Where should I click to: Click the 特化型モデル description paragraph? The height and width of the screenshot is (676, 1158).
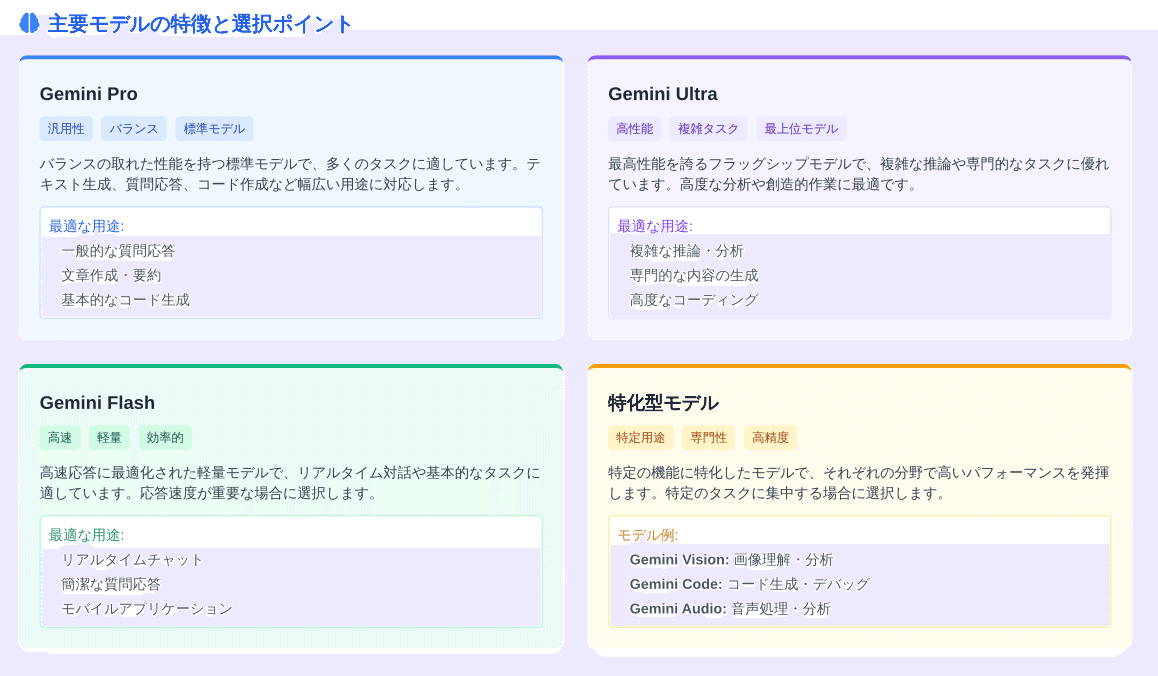pyautogui.click(x=860, y=483)
